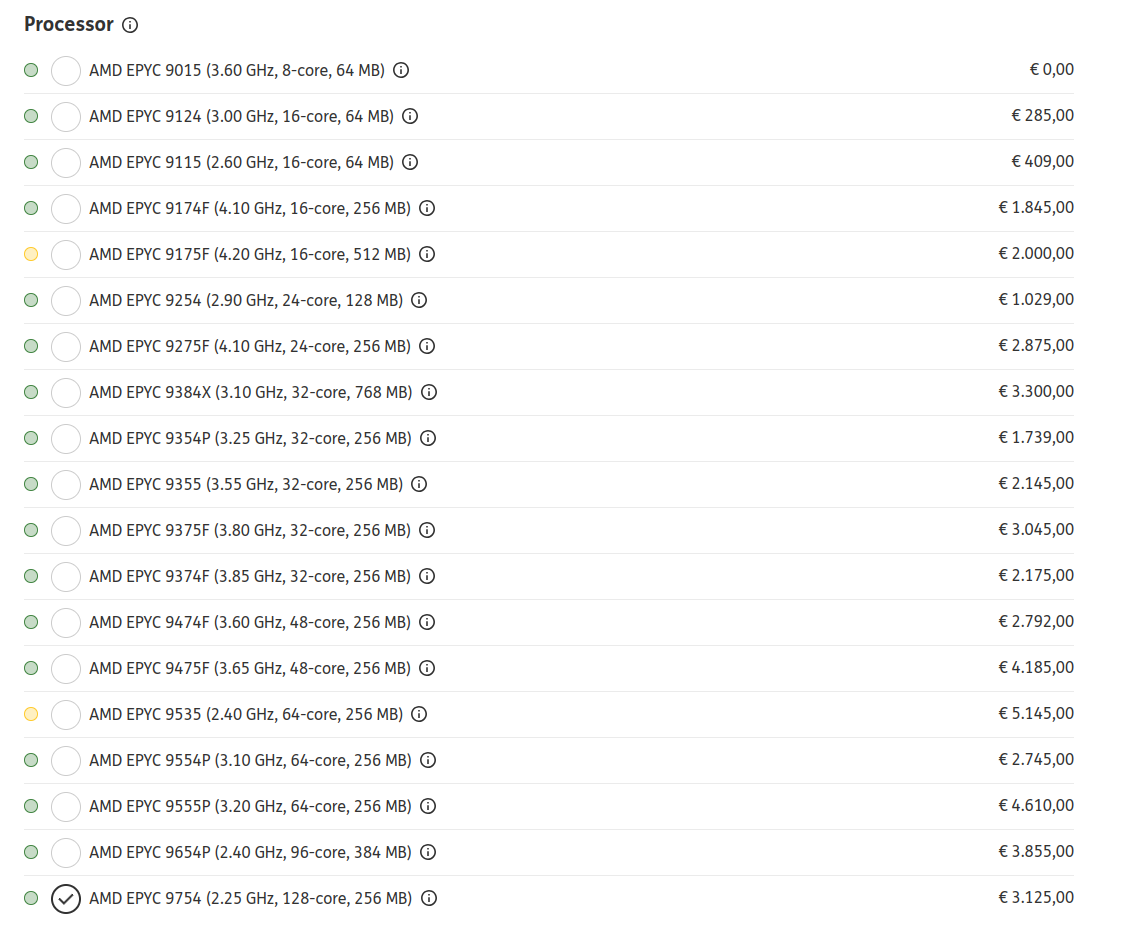This screenshot has height=934, width=1126.
Task: Select the AMD EPYC 9535 radio button
Action: 65,714
